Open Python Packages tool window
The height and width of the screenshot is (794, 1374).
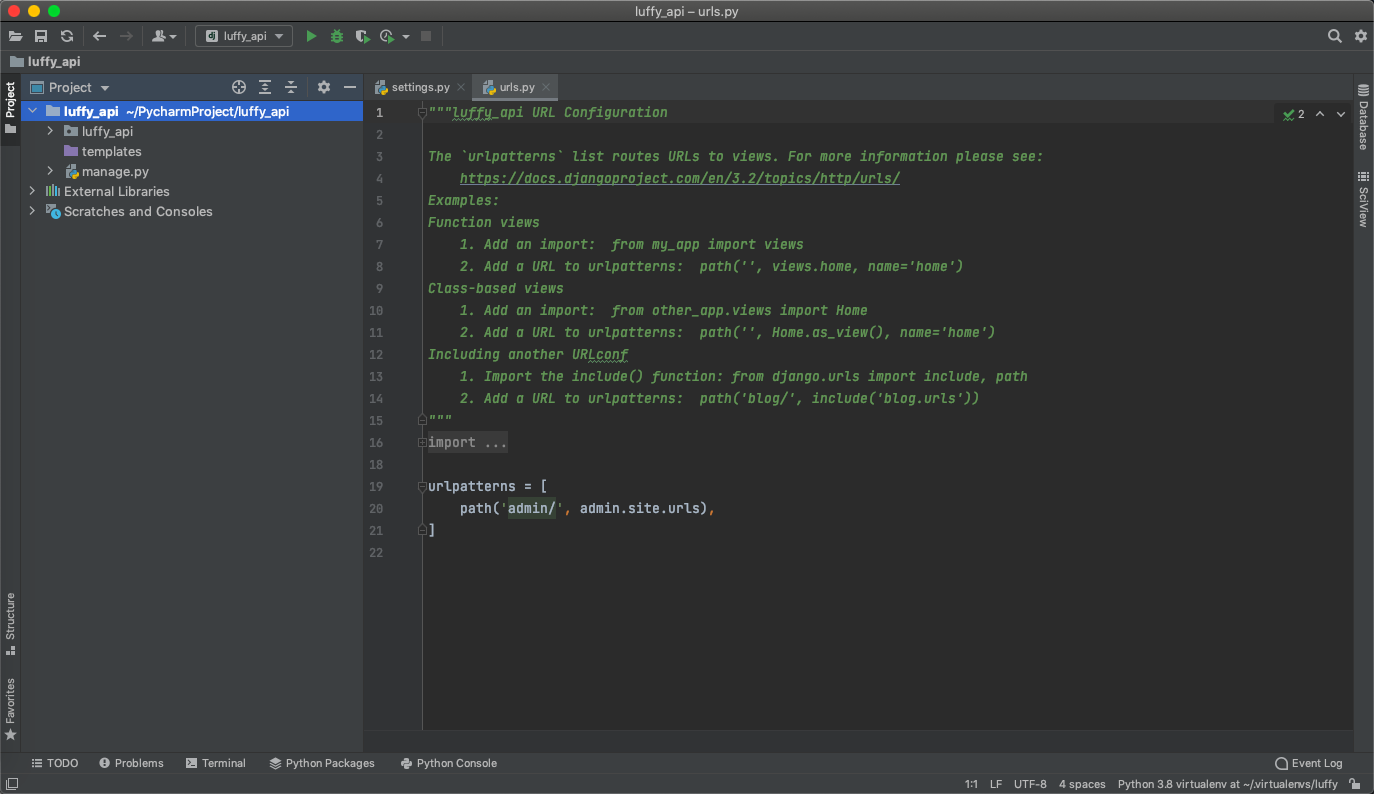click(x=322, y=763)
